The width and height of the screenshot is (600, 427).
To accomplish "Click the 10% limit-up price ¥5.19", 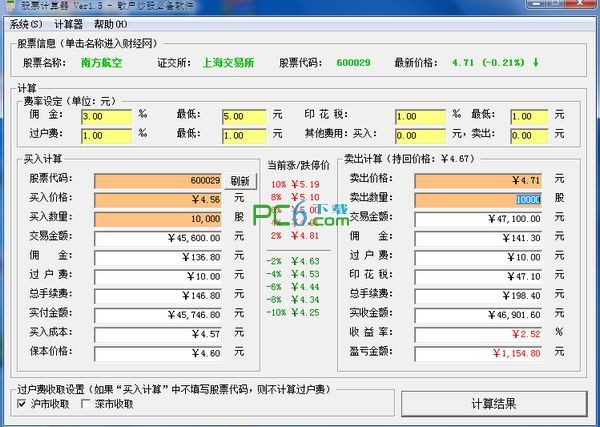I will [305, 184].
